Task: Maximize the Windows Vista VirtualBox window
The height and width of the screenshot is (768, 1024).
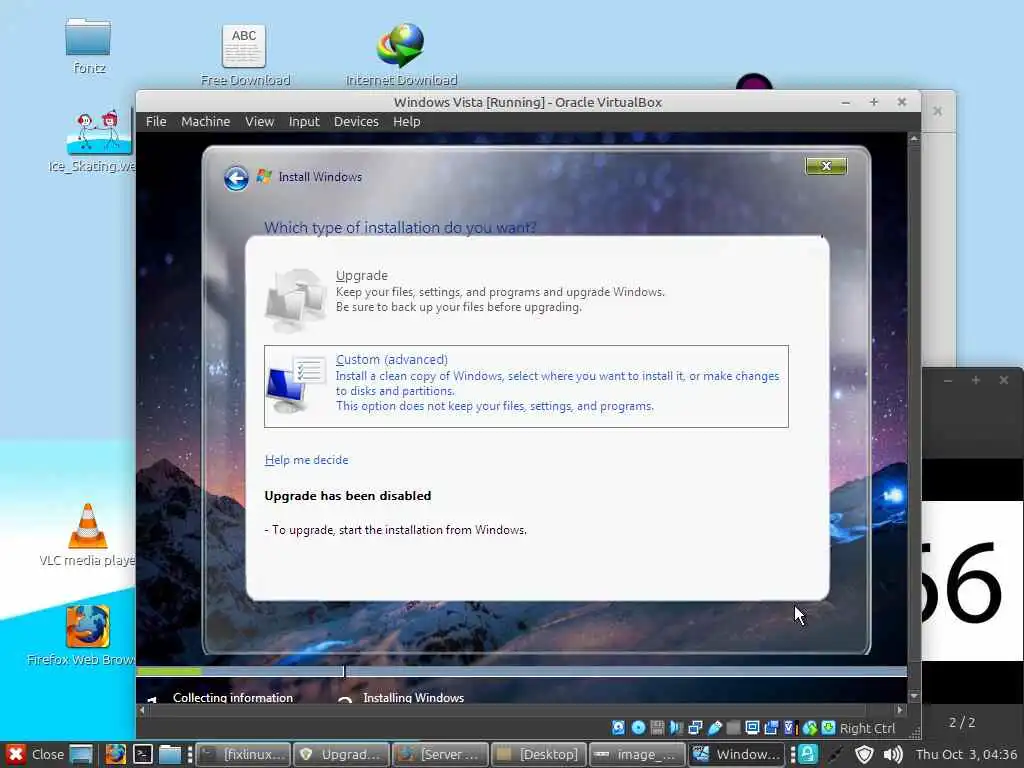Action: pyautogui.click(x=874, y=103)
